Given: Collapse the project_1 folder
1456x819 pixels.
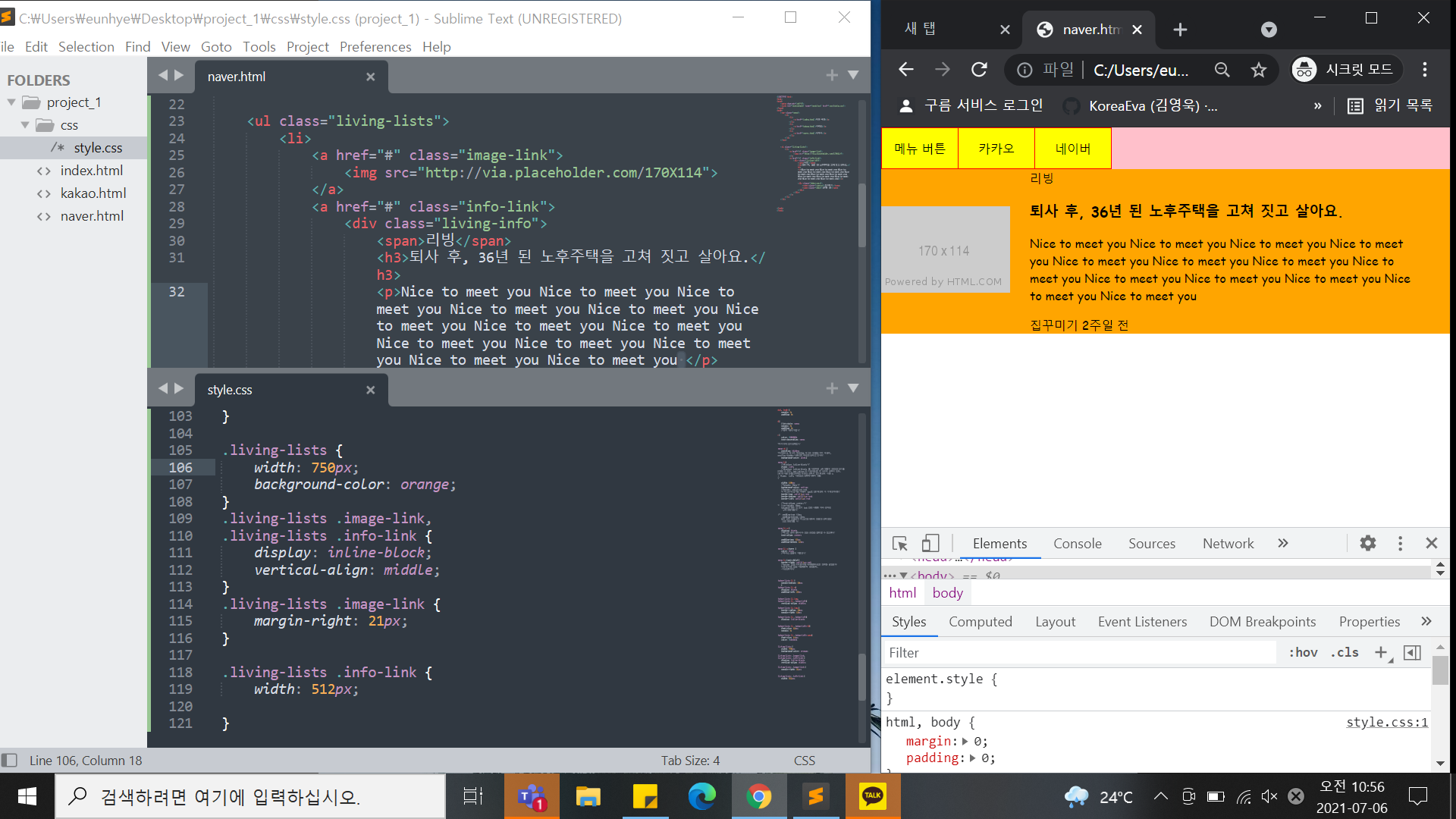Looking at the screenshot, I should coord(11,102).
